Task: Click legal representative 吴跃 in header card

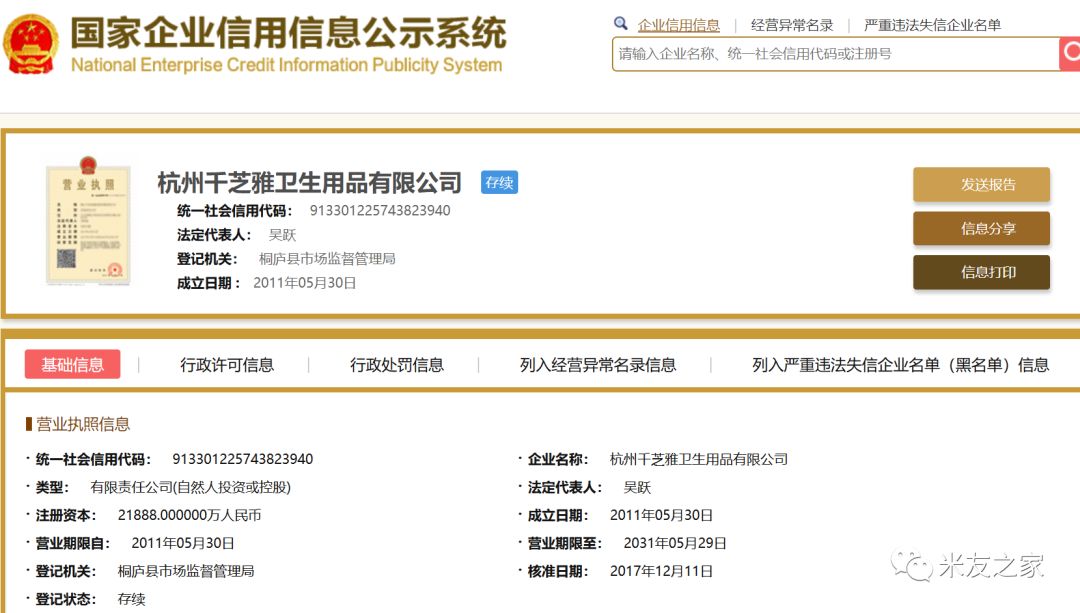Action: click(282, 235)
